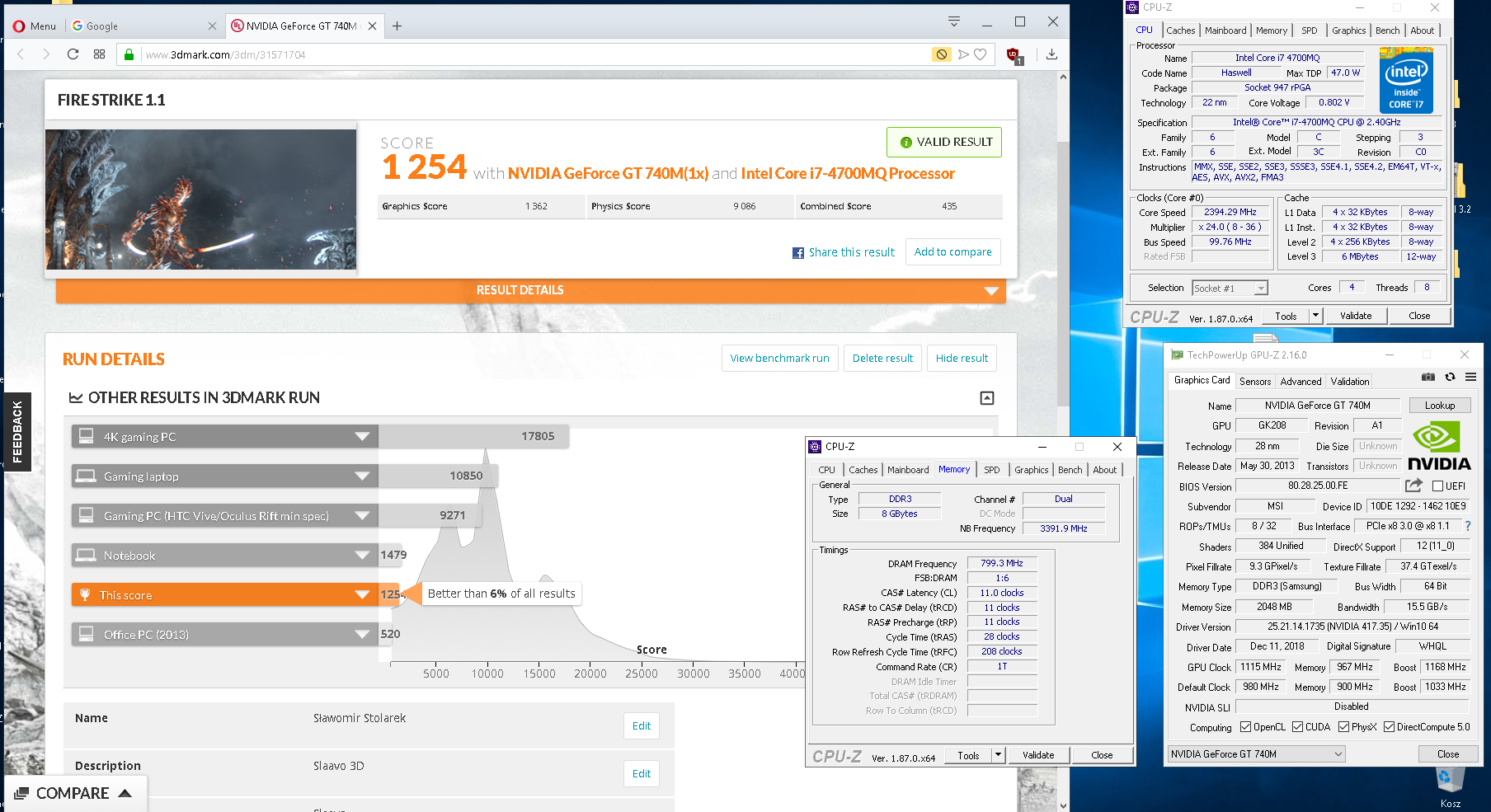
Task: Go back in browser history
Action: (x=21, y=54)
